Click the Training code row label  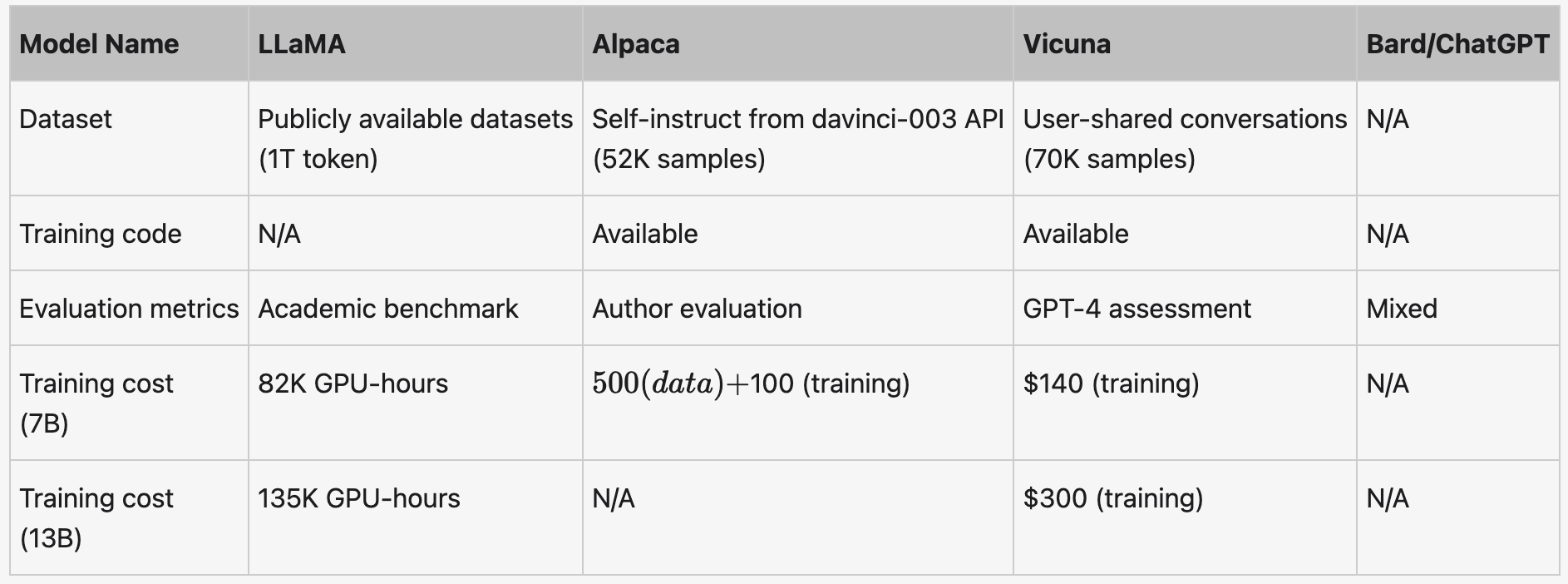pyautogui.click(x=129, y=233)
